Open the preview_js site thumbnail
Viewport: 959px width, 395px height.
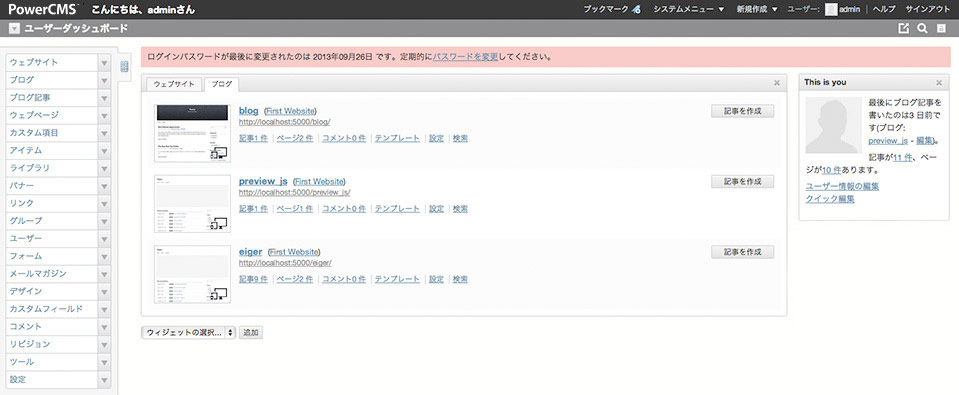click(x=193, y=204)
